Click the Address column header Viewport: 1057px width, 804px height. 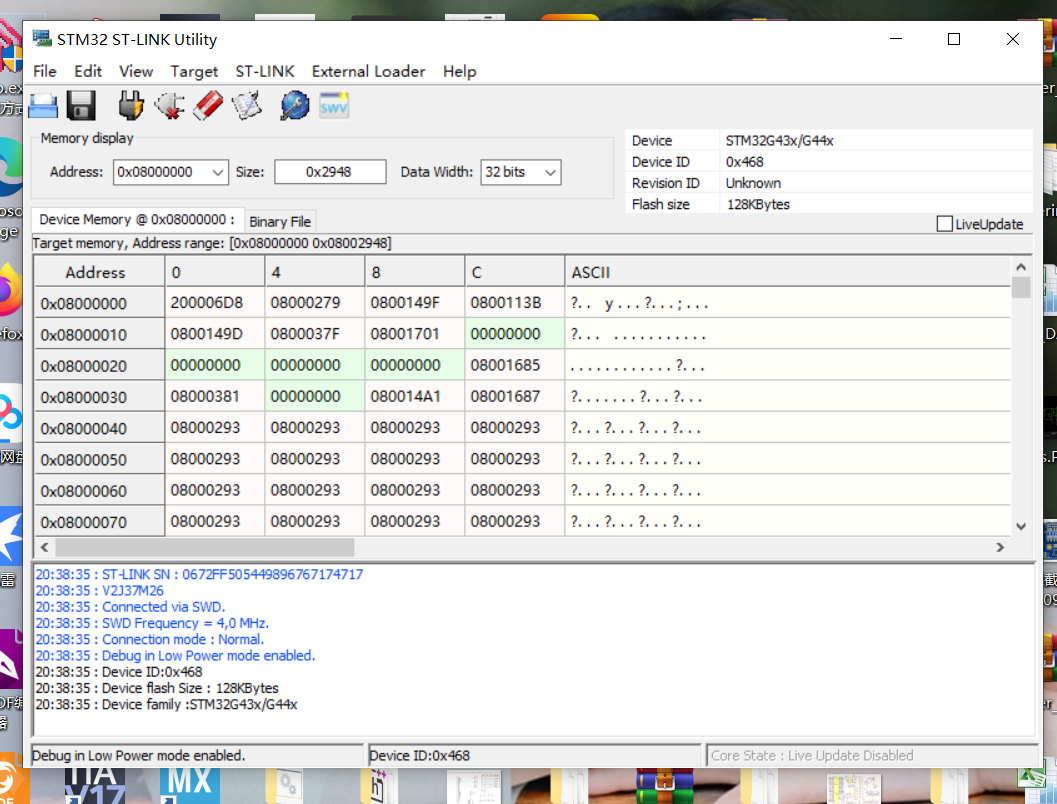tap(99, 272)
